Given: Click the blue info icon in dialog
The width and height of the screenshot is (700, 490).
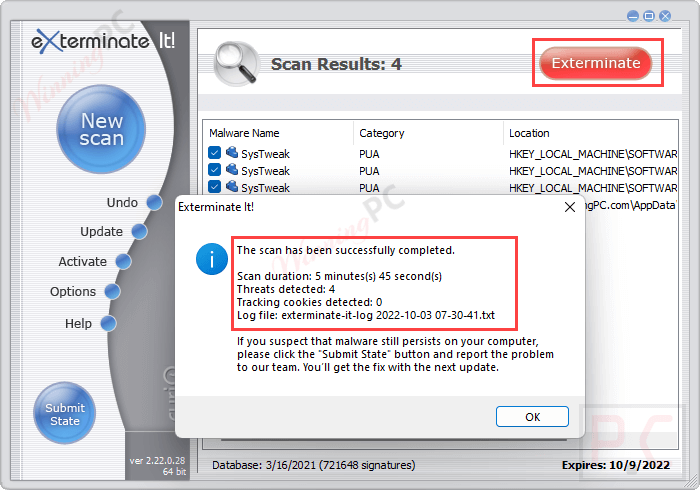Looking at the screenshot, I should [212, 259].
